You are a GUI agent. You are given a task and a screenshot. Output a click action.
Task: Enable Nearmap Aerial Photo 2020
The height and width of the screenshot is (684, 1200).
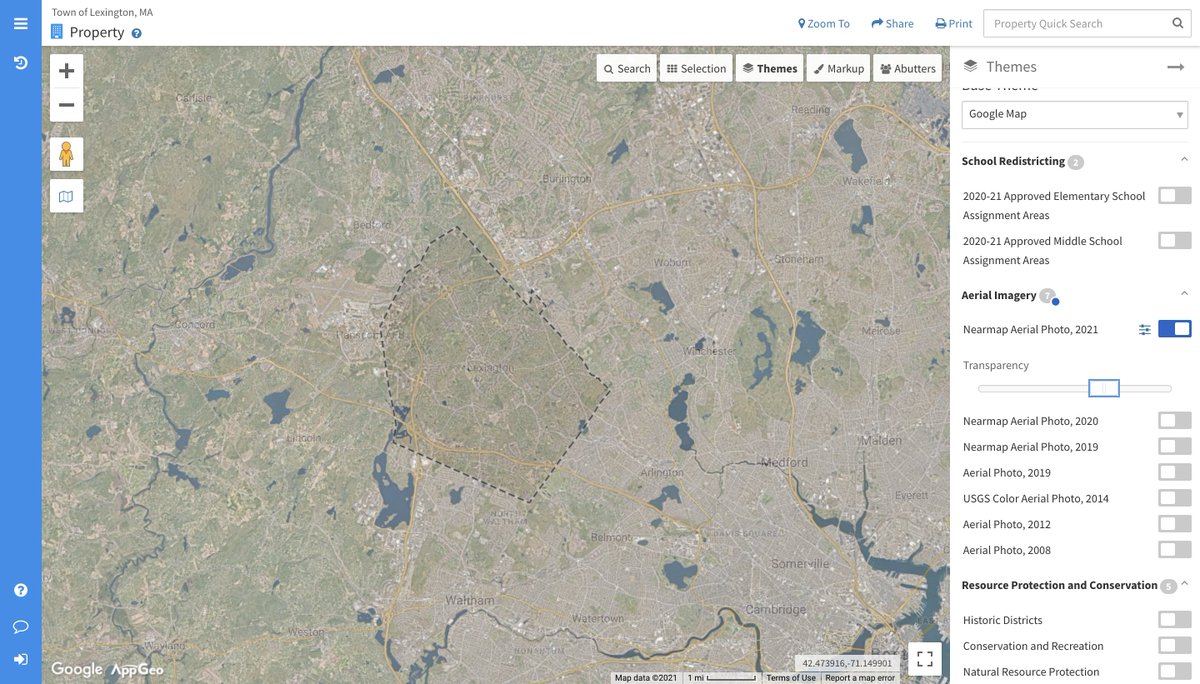(x=1175, y=421)
